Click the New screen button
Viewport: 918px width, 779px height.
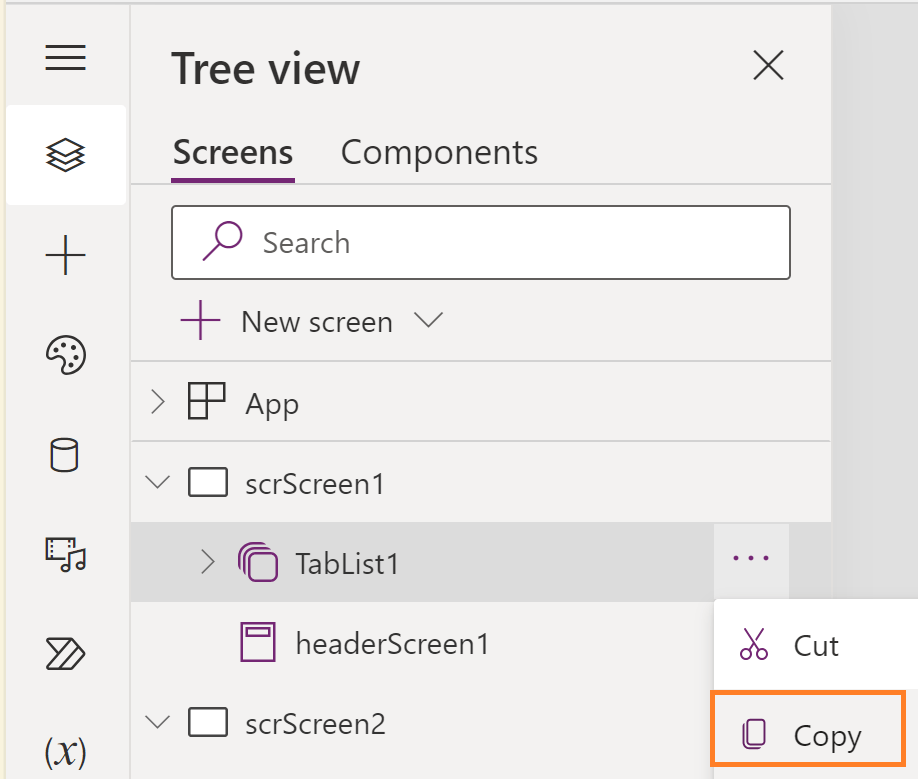click(x=288, y=322)
